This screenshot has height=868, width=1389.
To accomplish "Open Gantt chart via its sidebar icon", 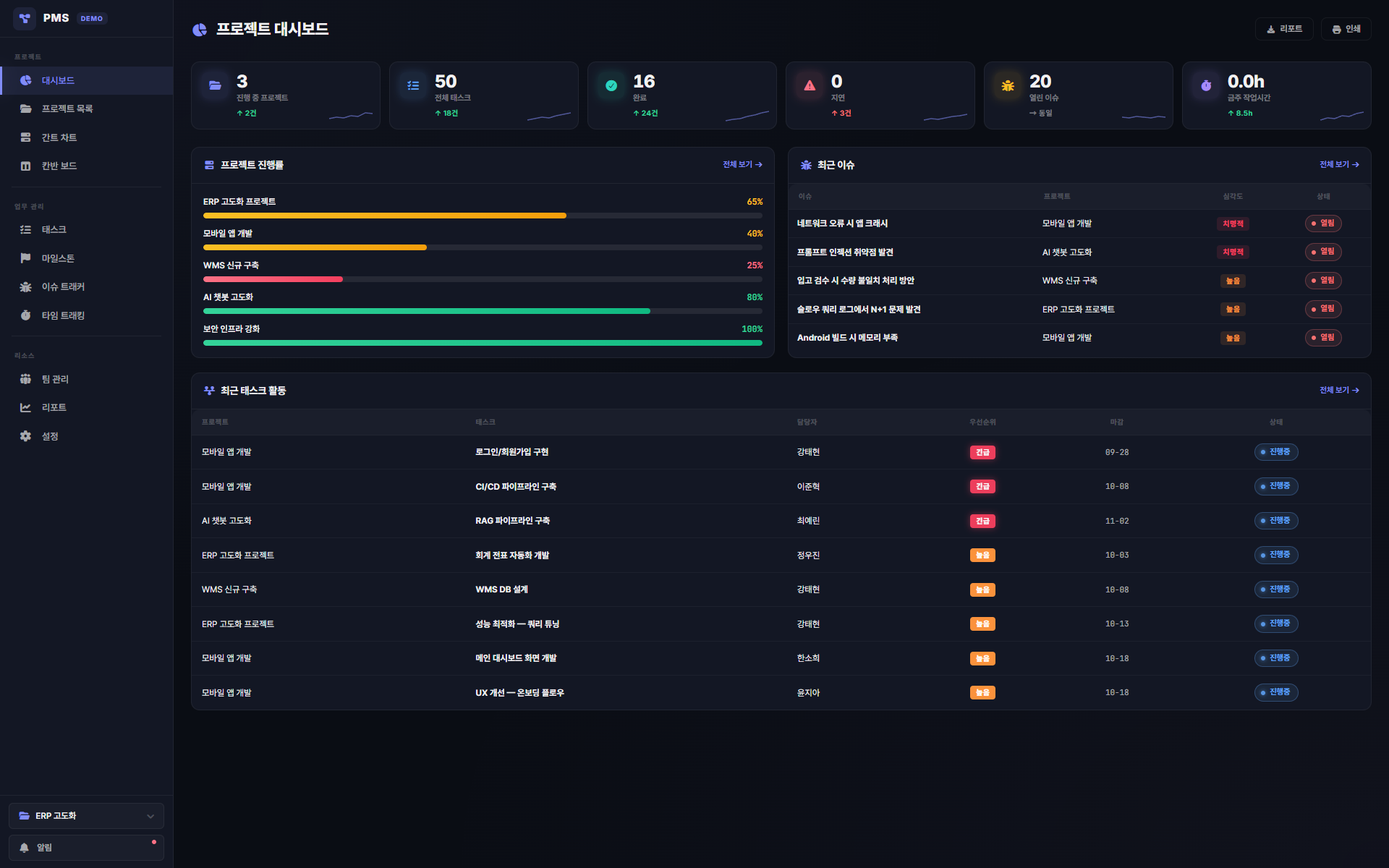I will 25,137.
